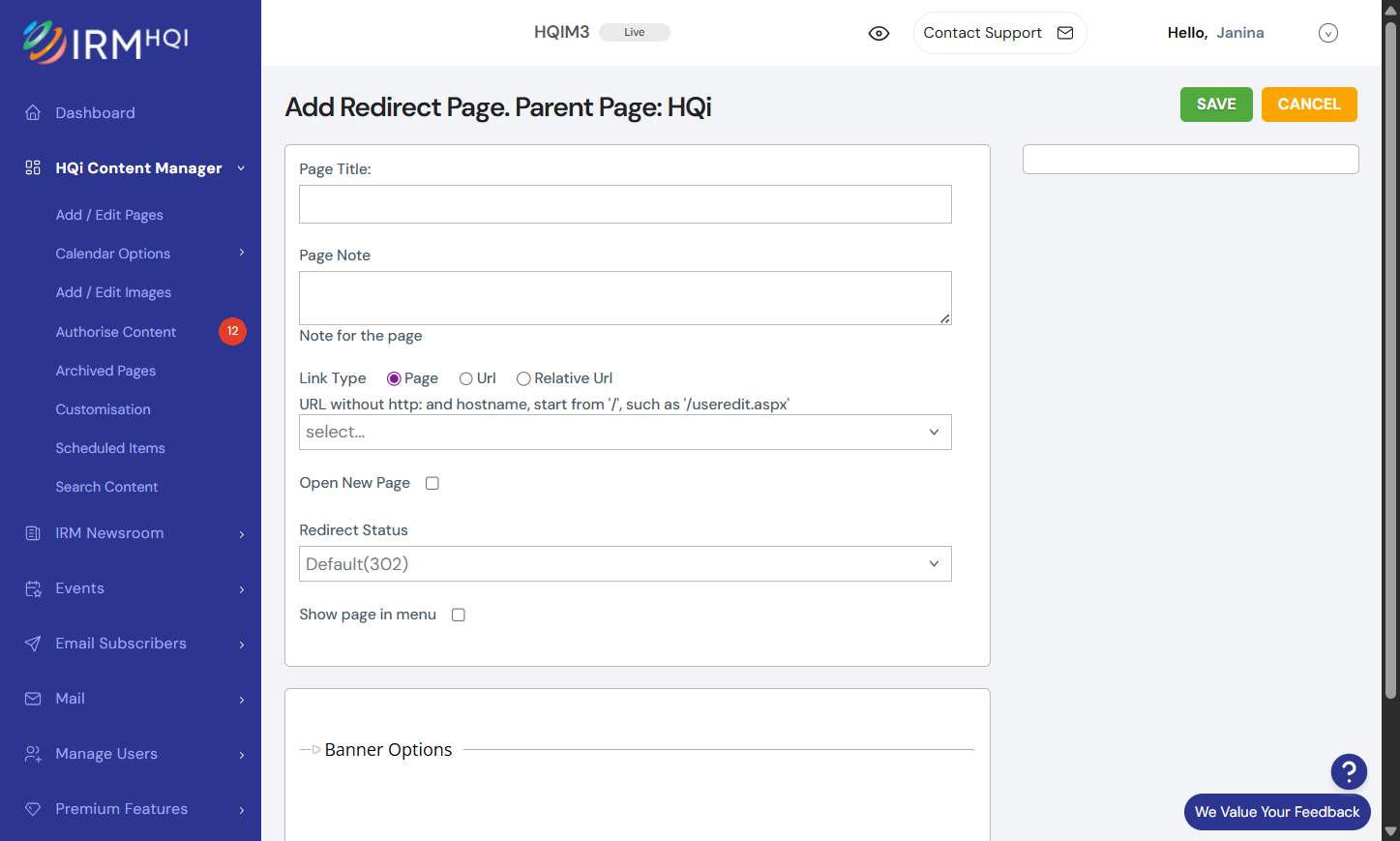Click the IRM Newsroom newspaper icon
1400x841 pixels.
click(x=33, y=533)
